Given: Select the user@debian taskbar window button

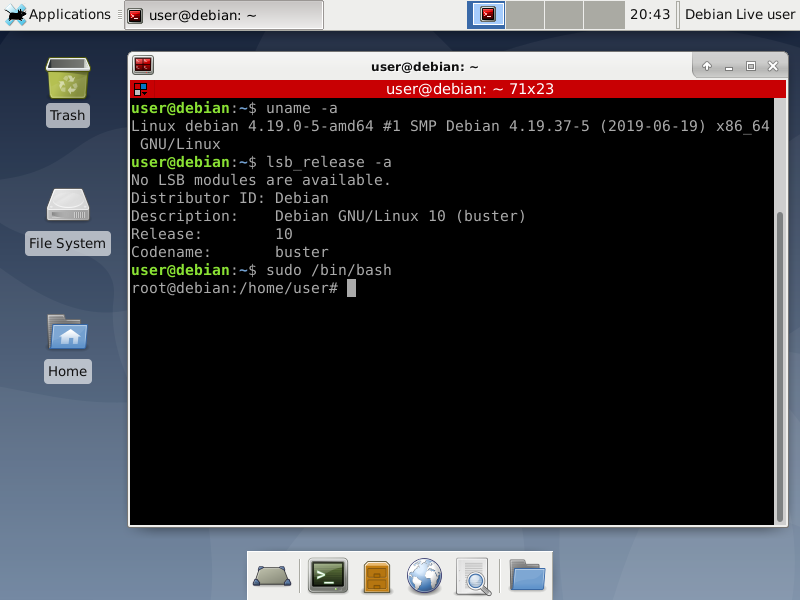Looking at the screenshot, I should tap(224, 15).
